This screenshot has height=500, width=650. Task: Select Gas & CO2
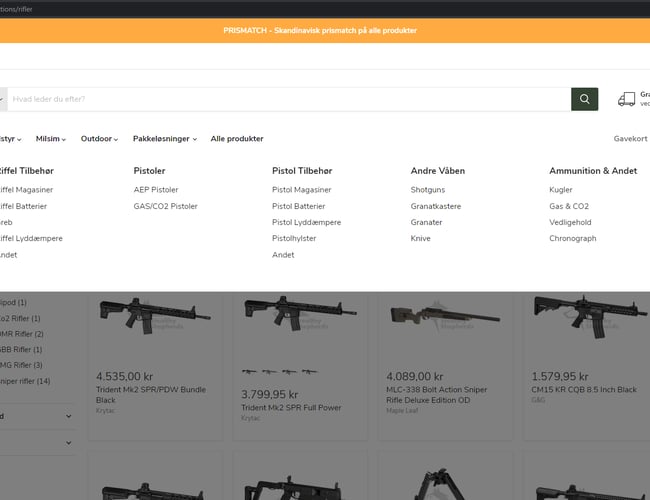tap(569, 206)
